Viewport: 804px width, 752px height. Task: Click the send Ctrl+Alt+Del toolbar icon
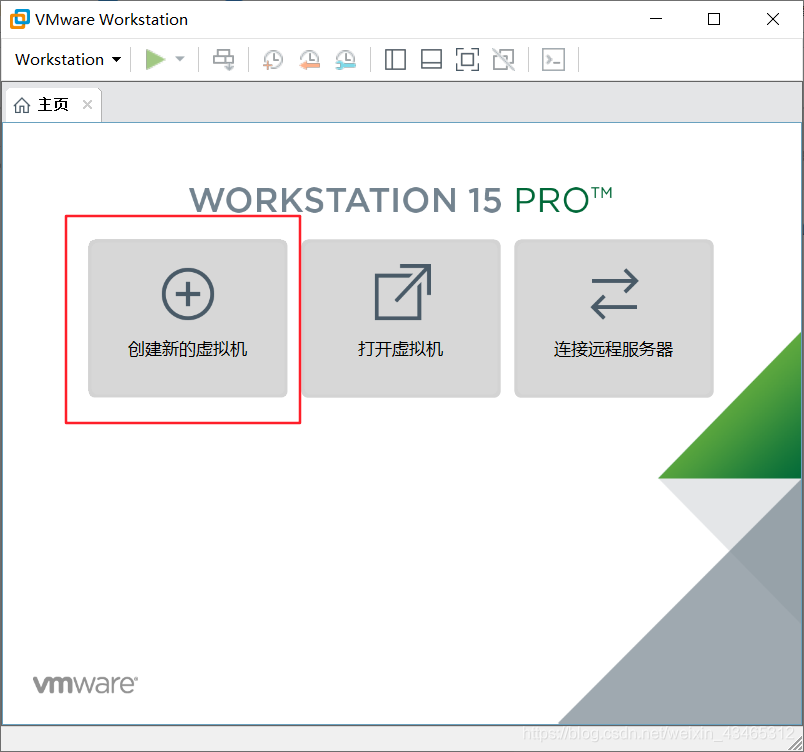pyautogui.click(x=224, y=59)
